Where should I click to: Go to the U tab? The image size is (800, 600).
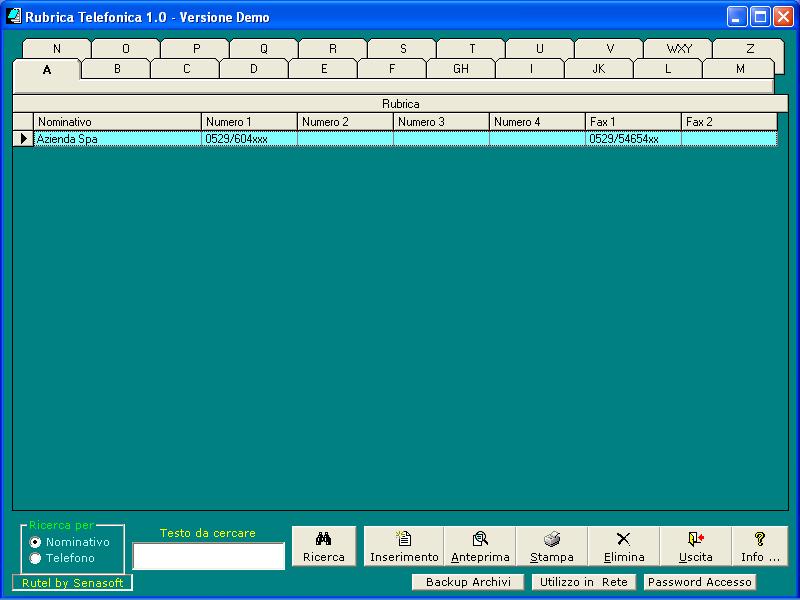[540, 48]
